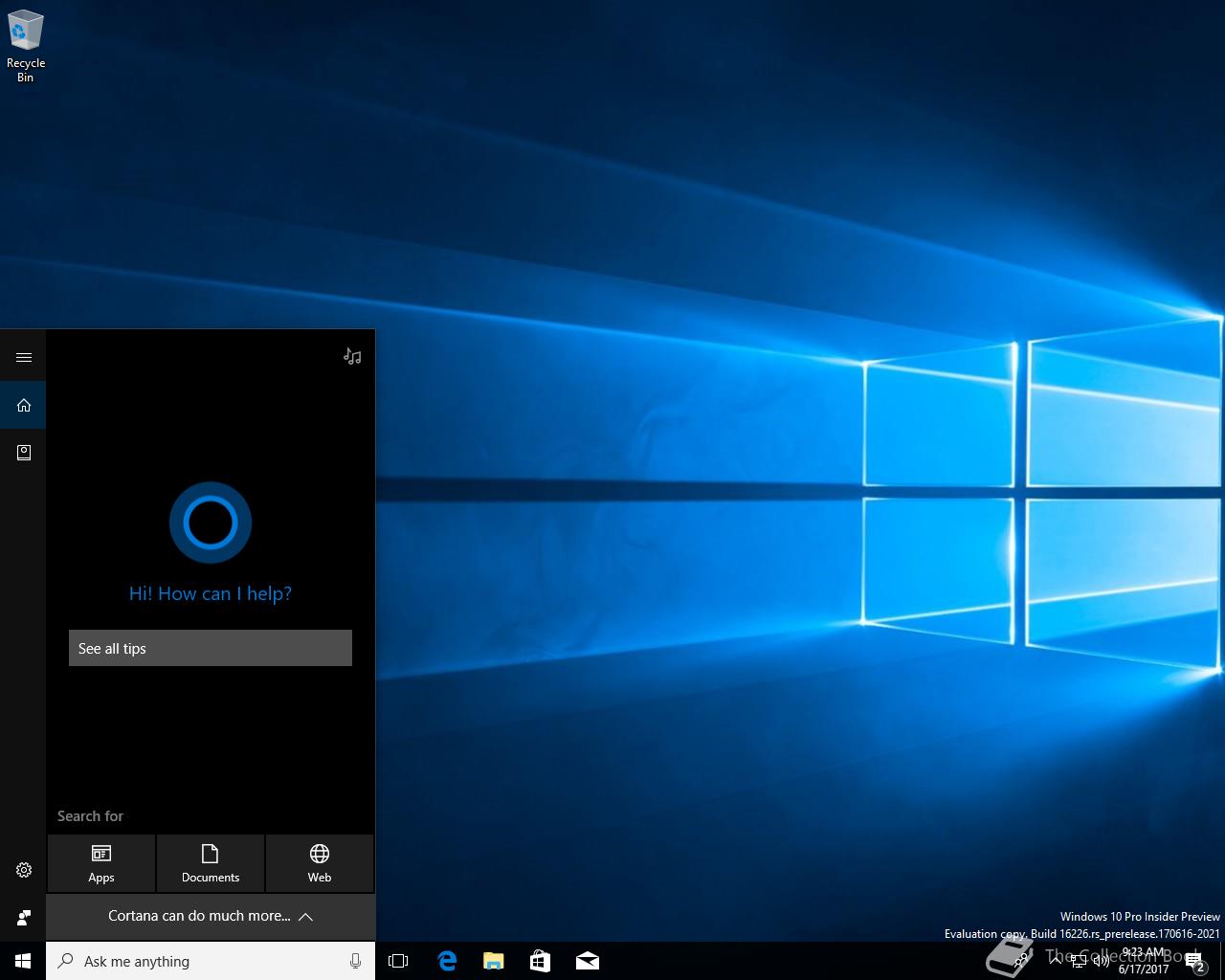Open the People icon in taskbar
Image resolution: width=1225 pixels, height=980 pixels.
click(1022, 961)
